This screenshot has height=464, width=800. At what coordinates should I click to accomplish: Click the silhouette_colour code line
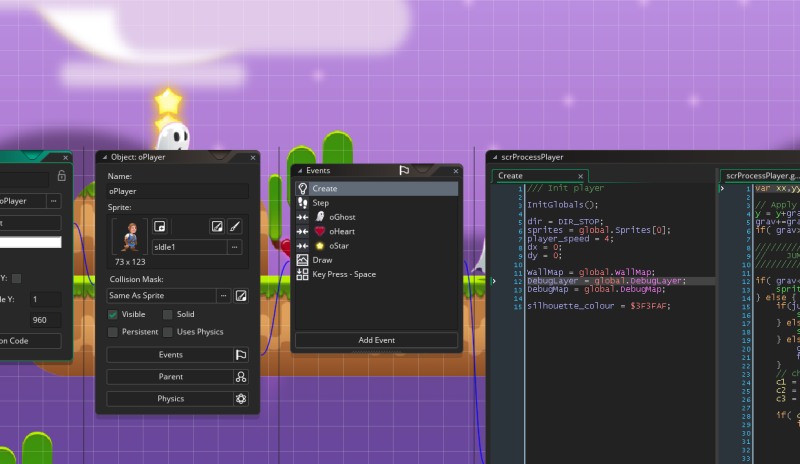(598, 306)
